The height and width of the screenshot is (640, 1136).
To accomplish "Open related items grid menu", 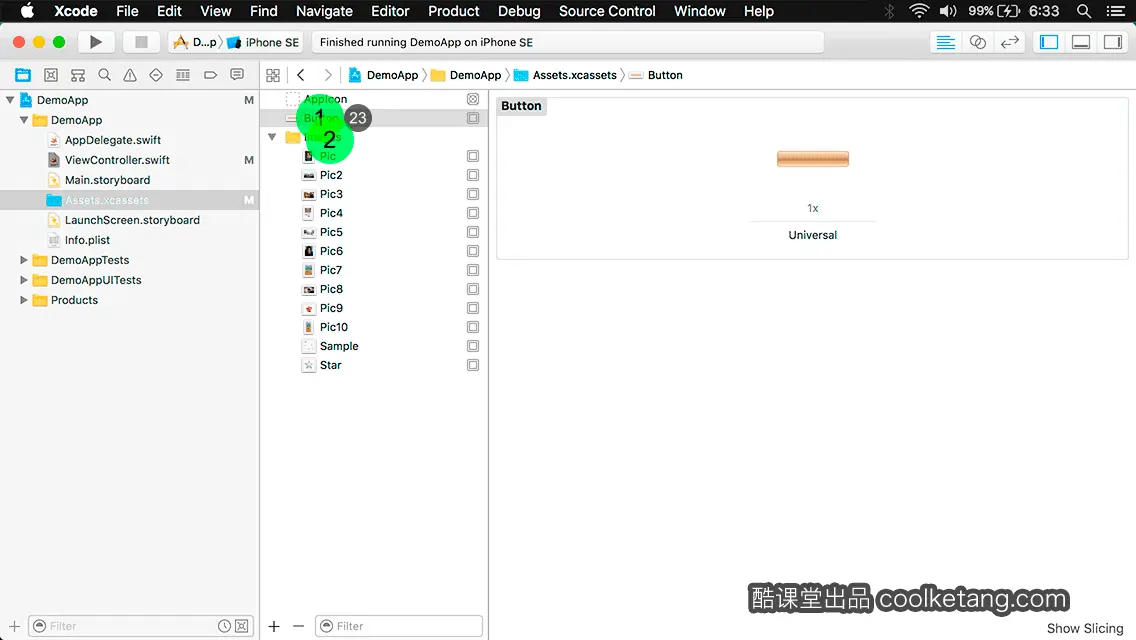I will click(273, 75).
